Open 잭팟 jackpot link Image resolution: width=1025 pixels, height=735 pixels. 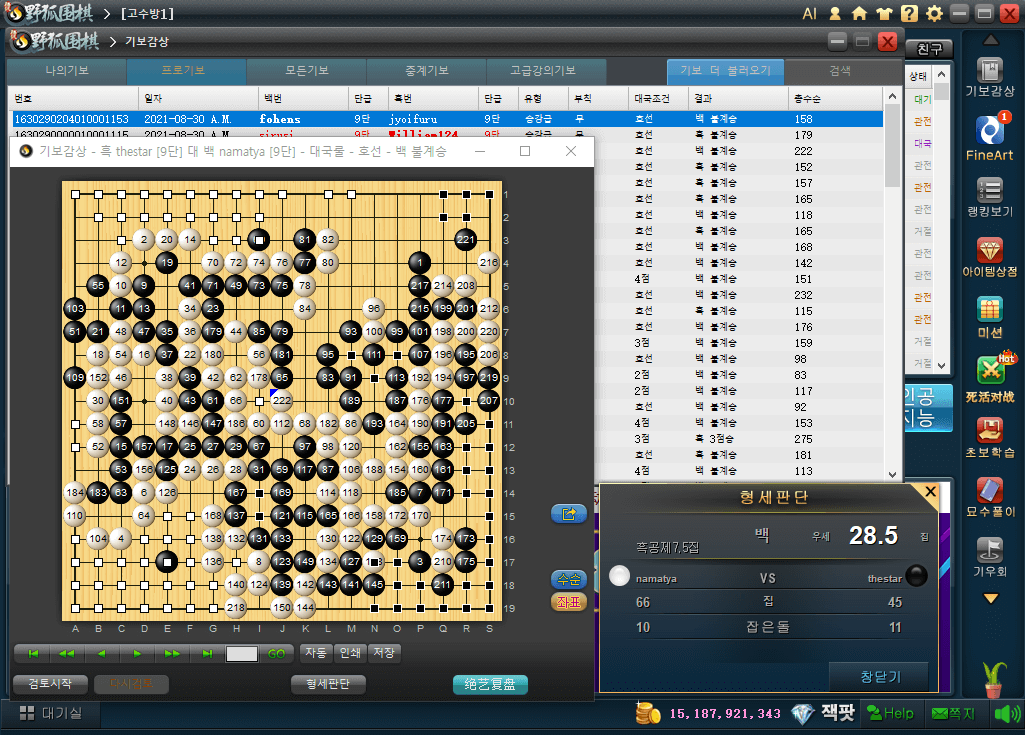coord(838,713)
